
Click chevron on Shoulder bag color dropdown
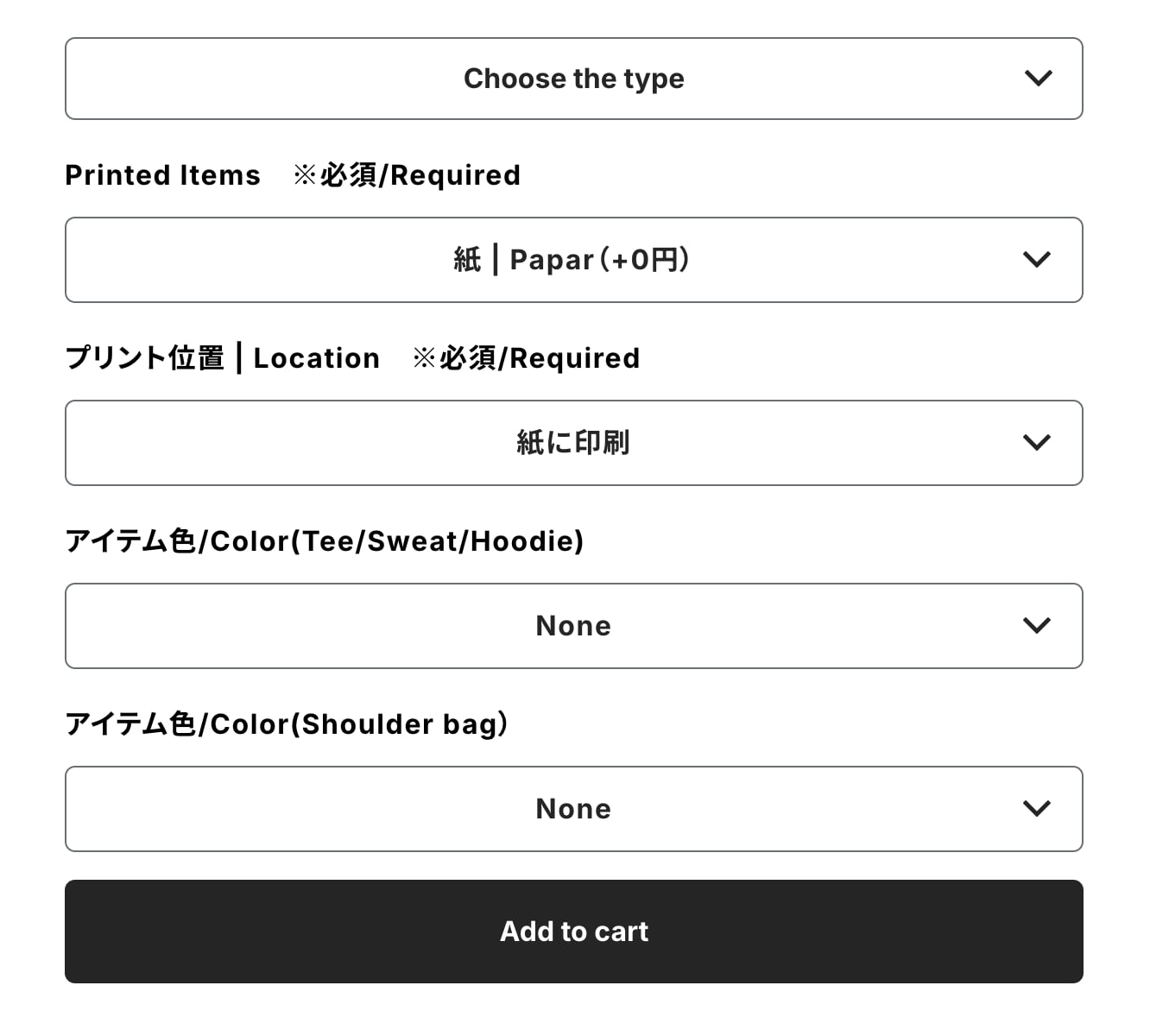coord(1036,809)
